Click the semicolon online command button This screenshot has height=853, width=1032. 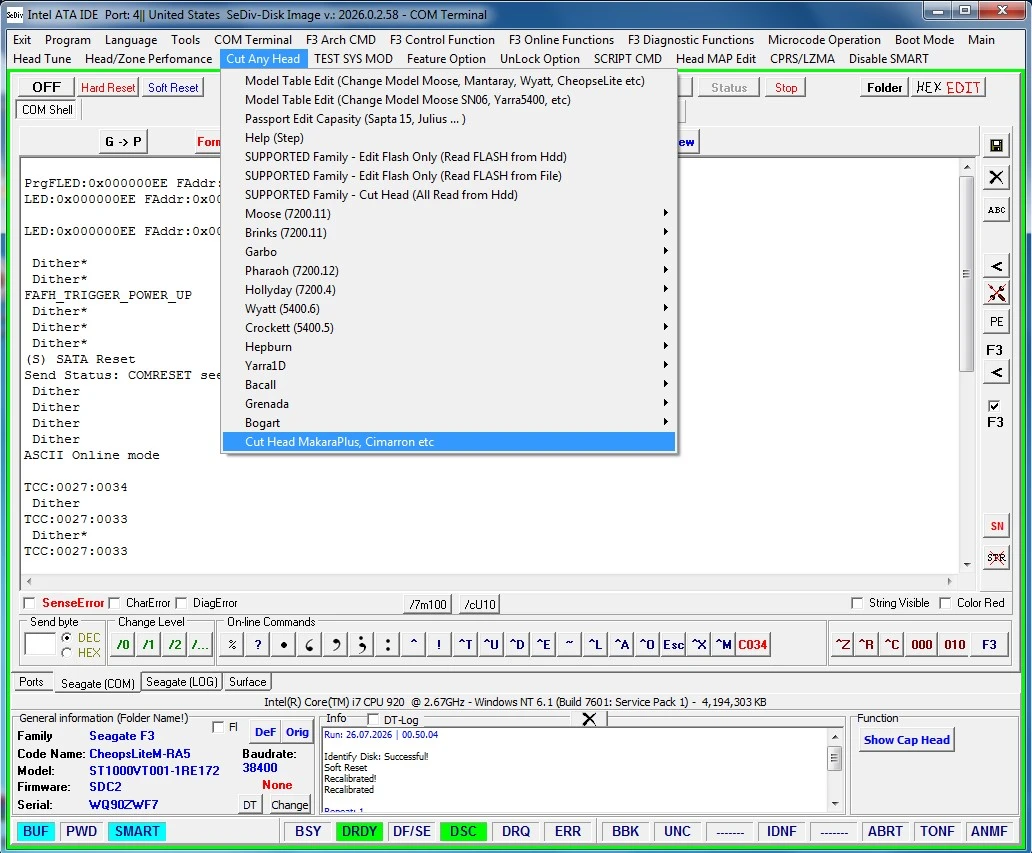(x=361, y=644)
